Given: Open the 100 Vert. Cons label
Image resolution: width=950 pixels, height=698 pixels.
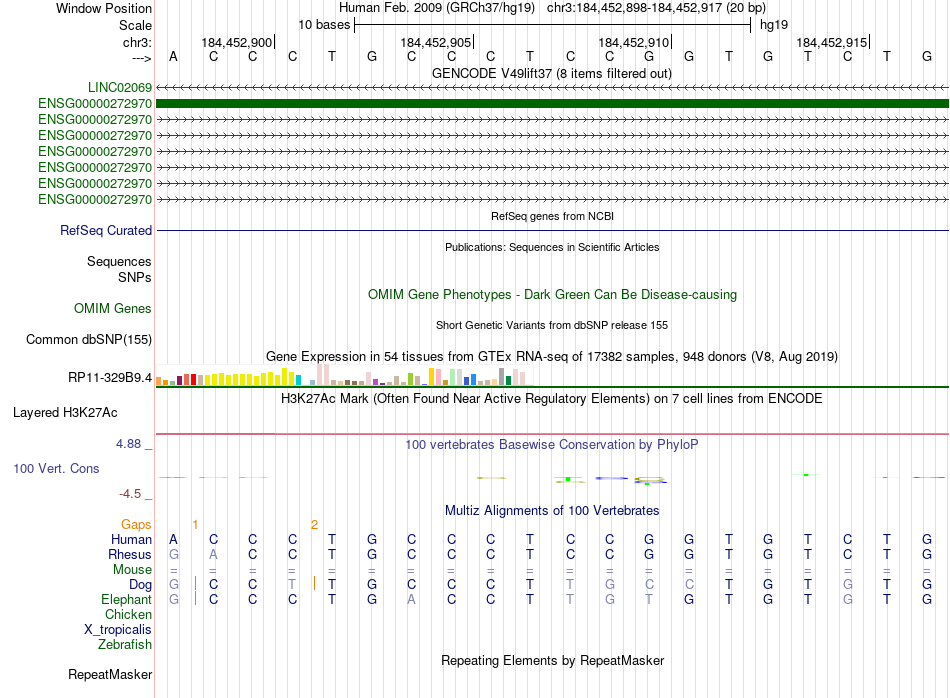Looking at the screenshot, I should coord(56,468).
